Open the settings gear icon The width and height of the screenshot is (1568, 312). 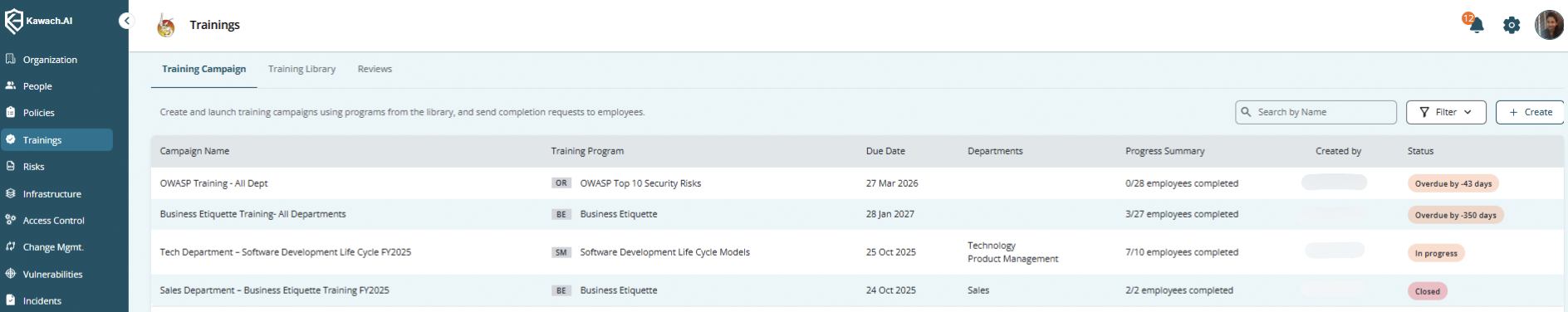(x=1512, y=25)
